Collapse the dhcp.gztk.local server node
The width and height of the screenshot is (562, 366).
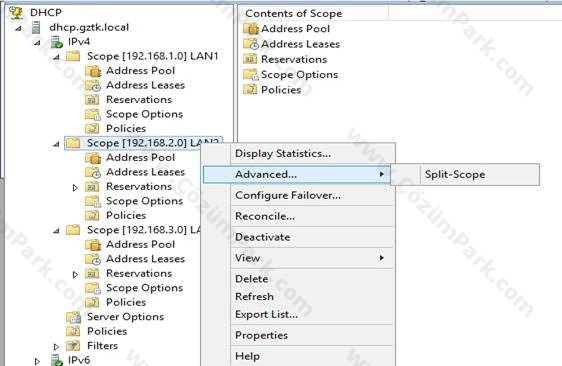coord(18,28)
